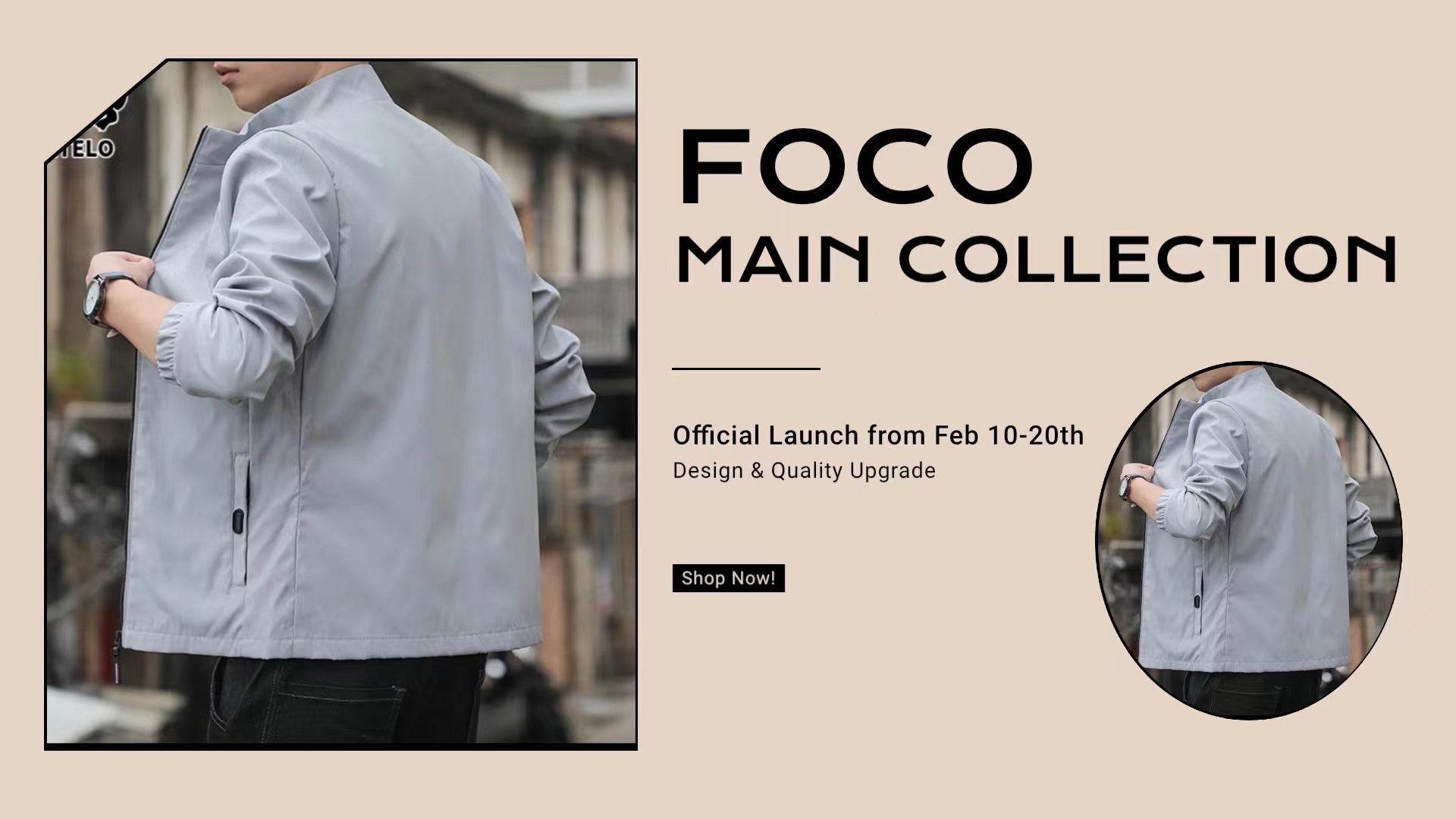Select the large jacket product photo

click(340, 404)
